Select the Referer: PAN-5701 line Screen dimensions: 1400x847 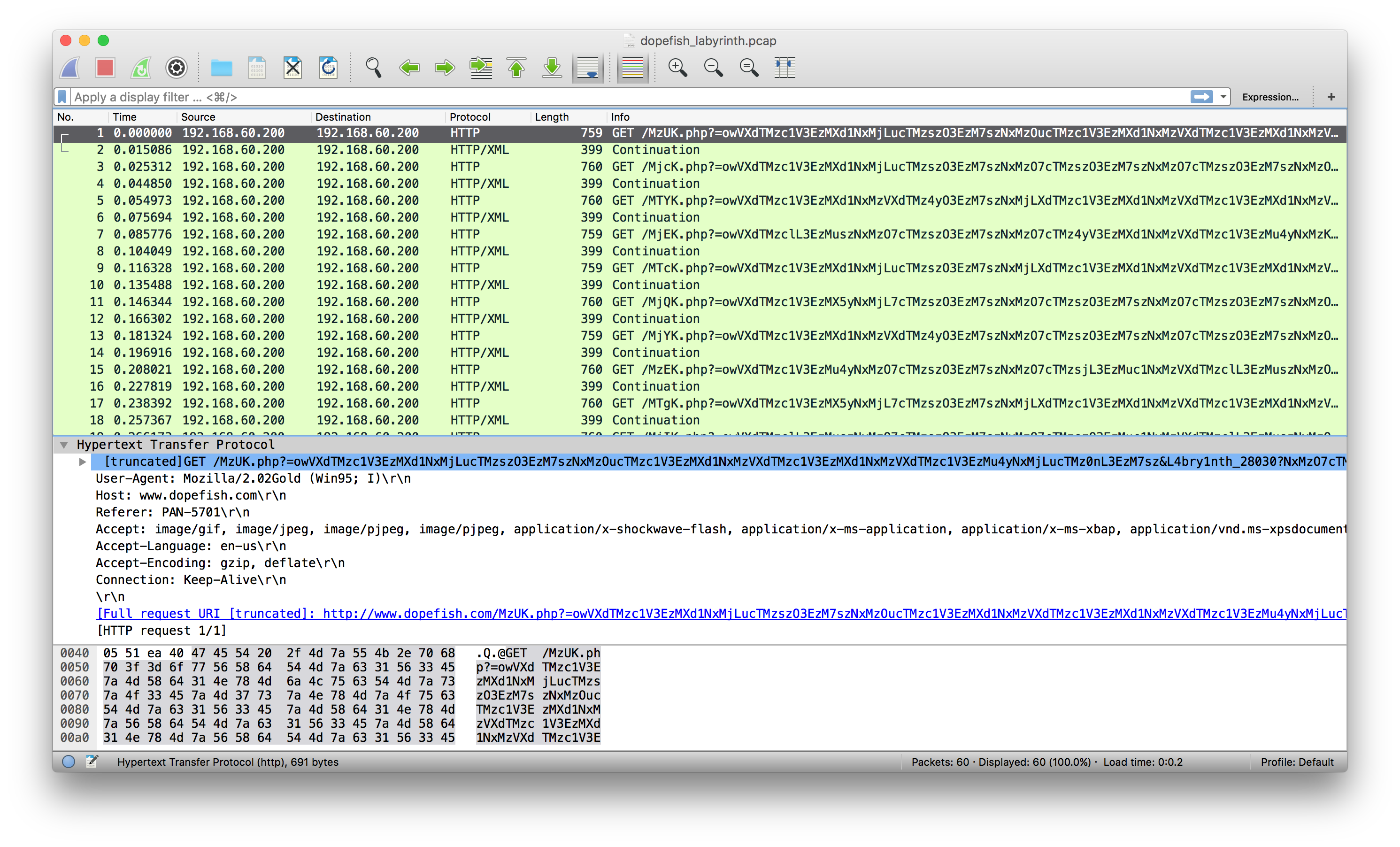tap(172, 512)
